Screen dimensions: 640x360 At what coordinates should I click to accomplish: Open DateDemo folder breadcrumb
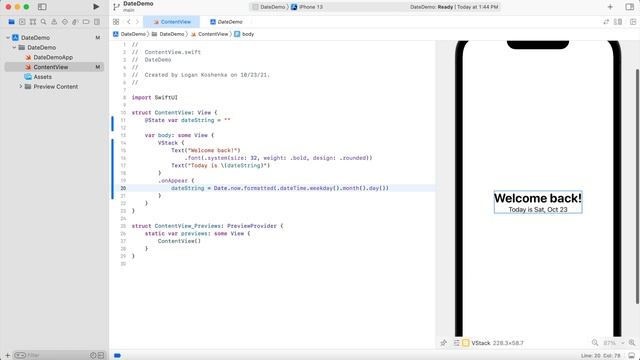click(x=168, y=34)
